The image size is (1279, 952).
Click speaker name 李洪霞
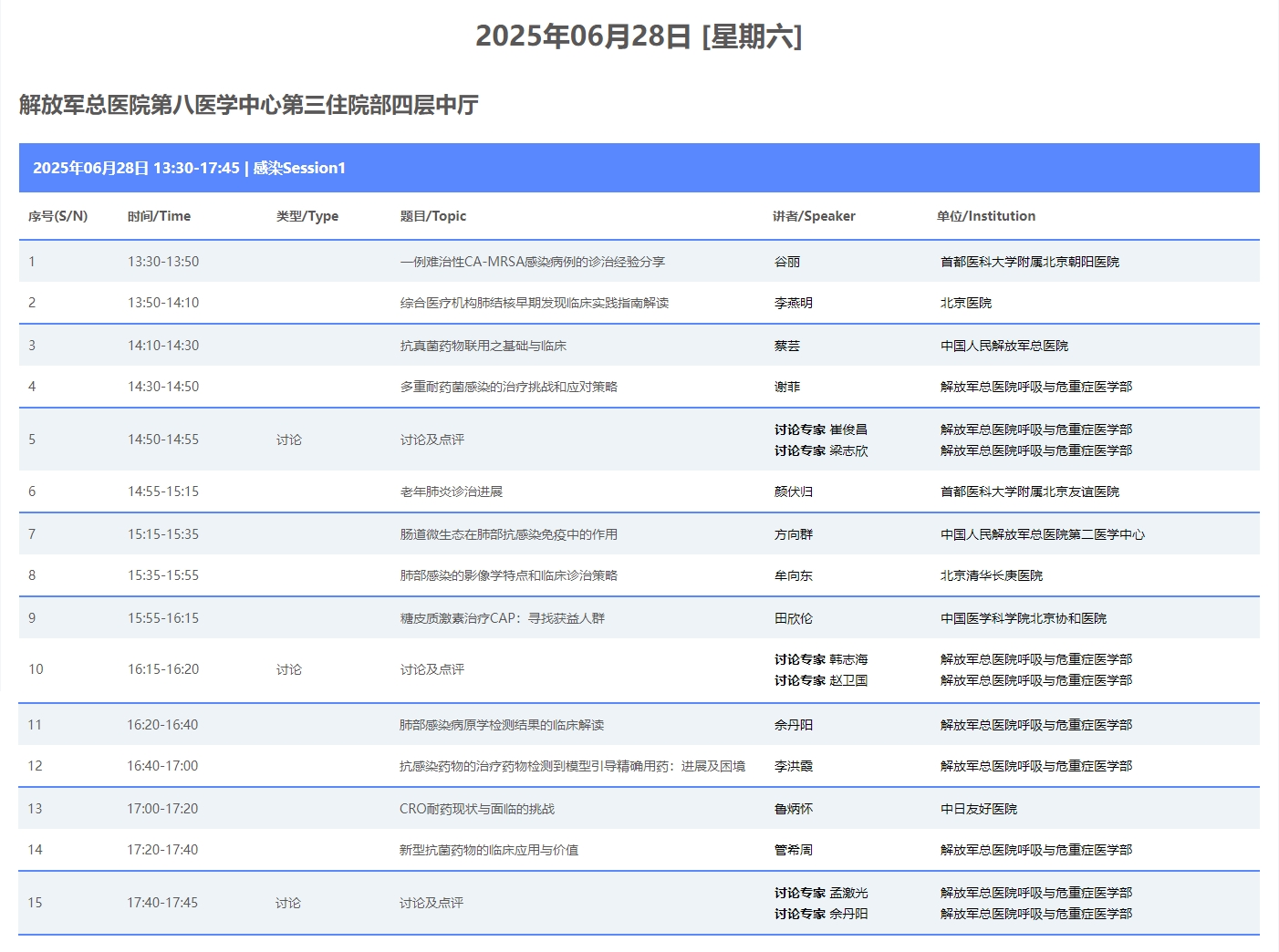pyautogui.click(x=794, y=766)
